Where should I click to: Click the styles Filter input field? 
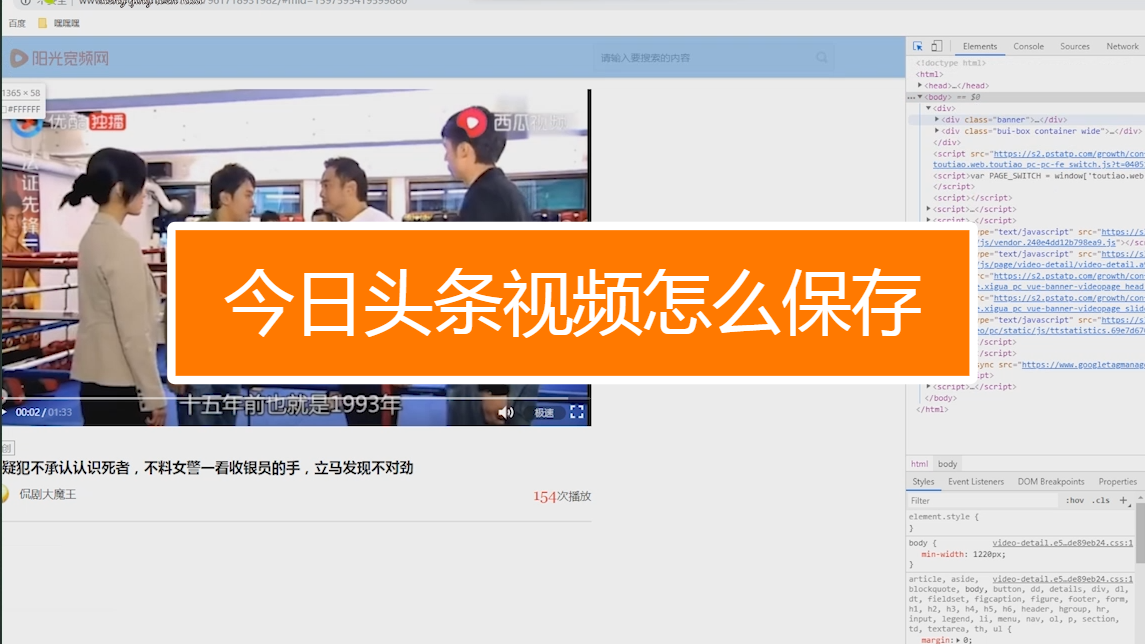(x=980, y=501)
